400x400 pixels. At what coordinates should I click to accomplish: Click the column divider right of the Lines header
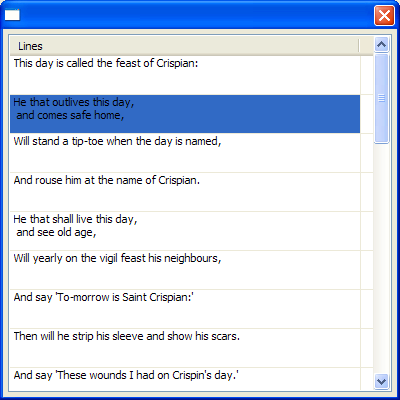pos(359,46)
